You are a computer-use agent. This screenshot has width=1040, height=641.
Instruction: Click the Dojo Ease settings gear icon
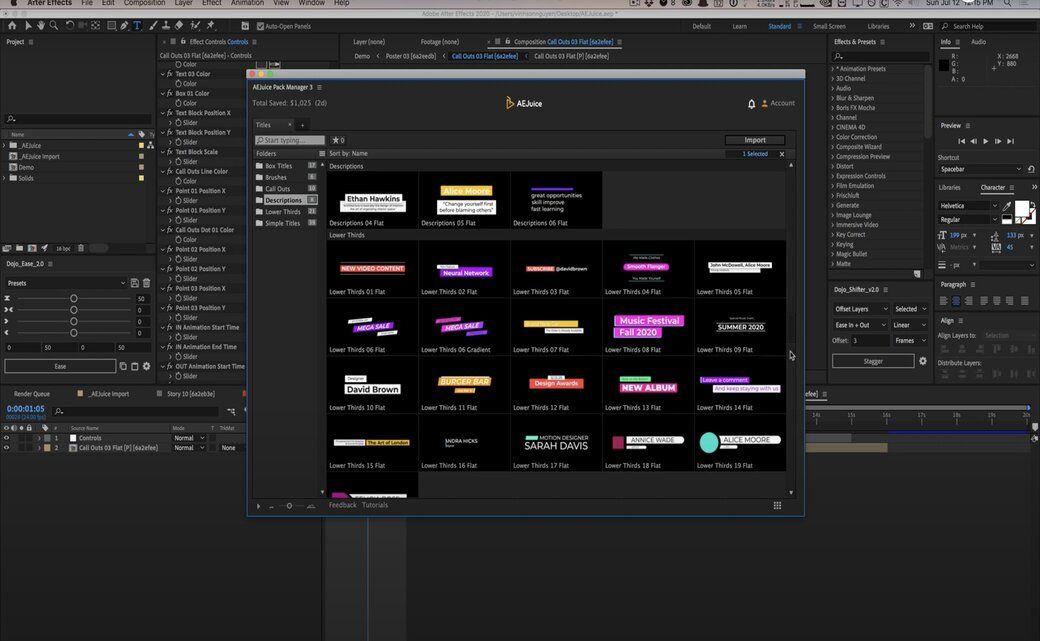pos(147,366)
